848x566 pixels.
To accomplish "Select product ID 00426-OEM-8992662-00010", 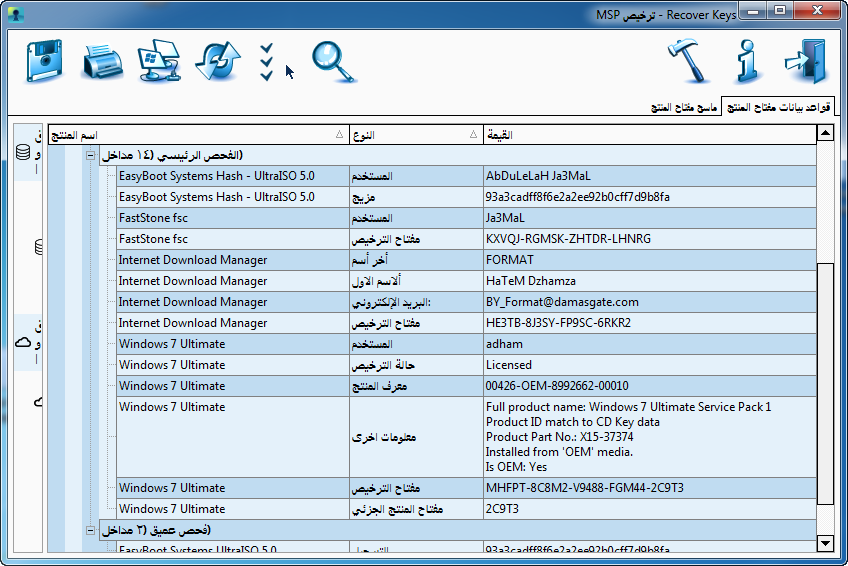I will pos(650,386).
